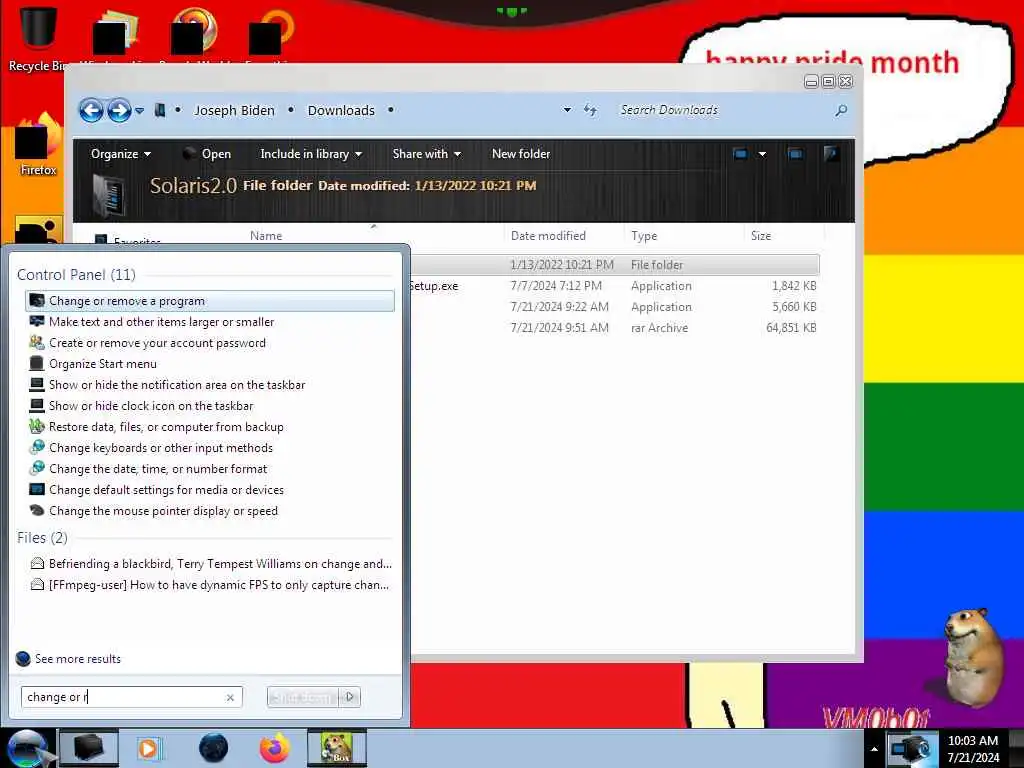Open Make text and other items larger or smaller
Screen dimensions: 1024x768
click(x=210, y=322)
